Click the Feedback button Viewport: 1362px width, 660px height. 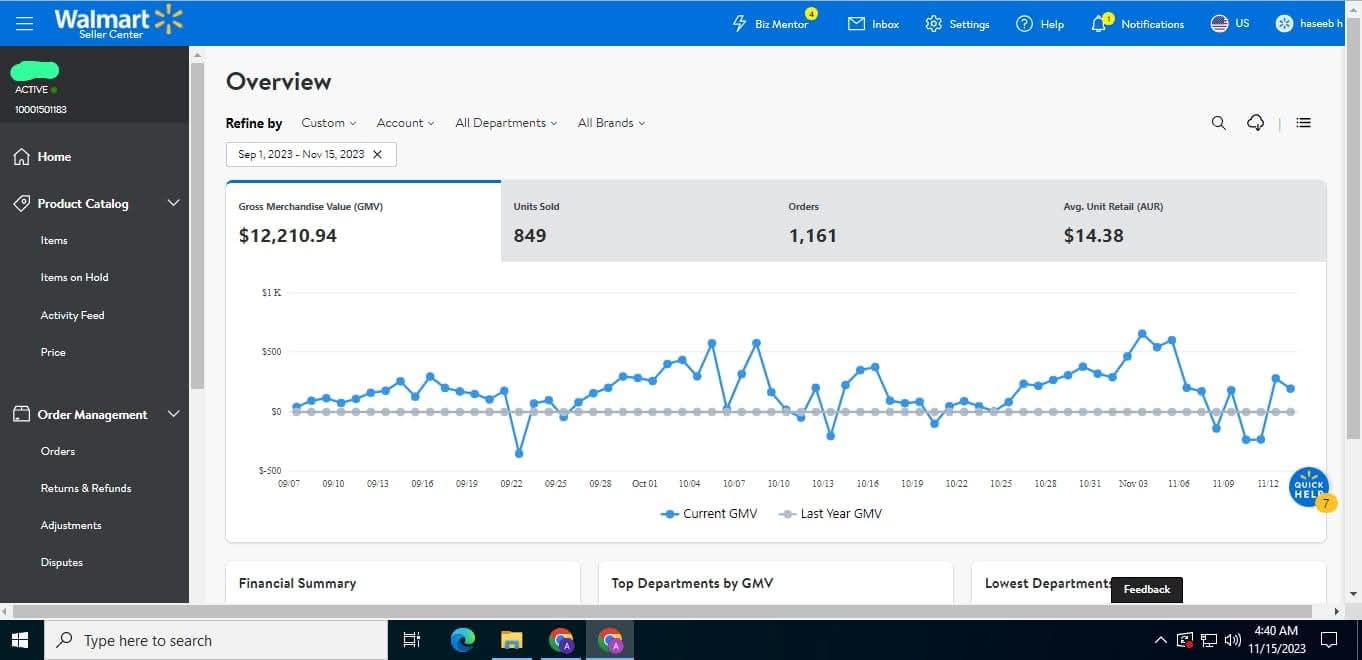[x=1147, y=589]
